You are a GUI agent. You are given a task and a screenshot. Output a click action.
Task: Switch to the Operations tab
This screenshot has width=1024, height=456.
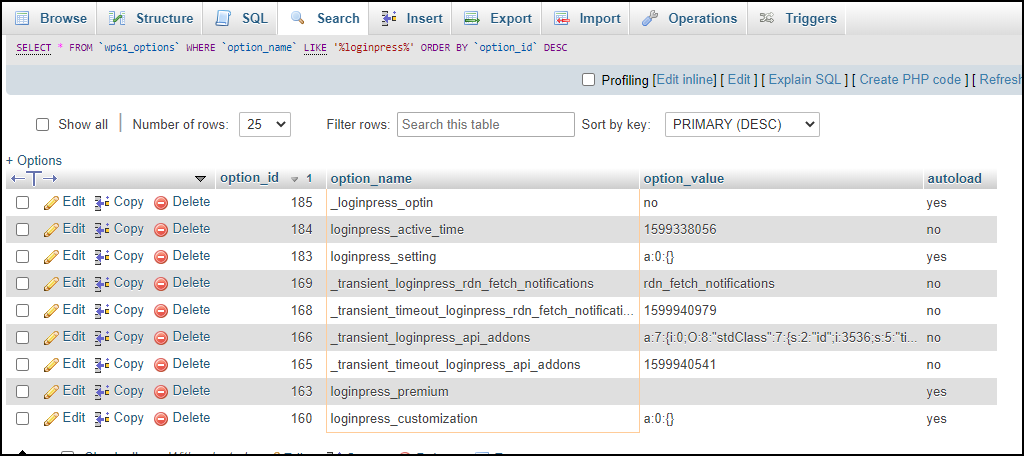(x=688, y=18)
